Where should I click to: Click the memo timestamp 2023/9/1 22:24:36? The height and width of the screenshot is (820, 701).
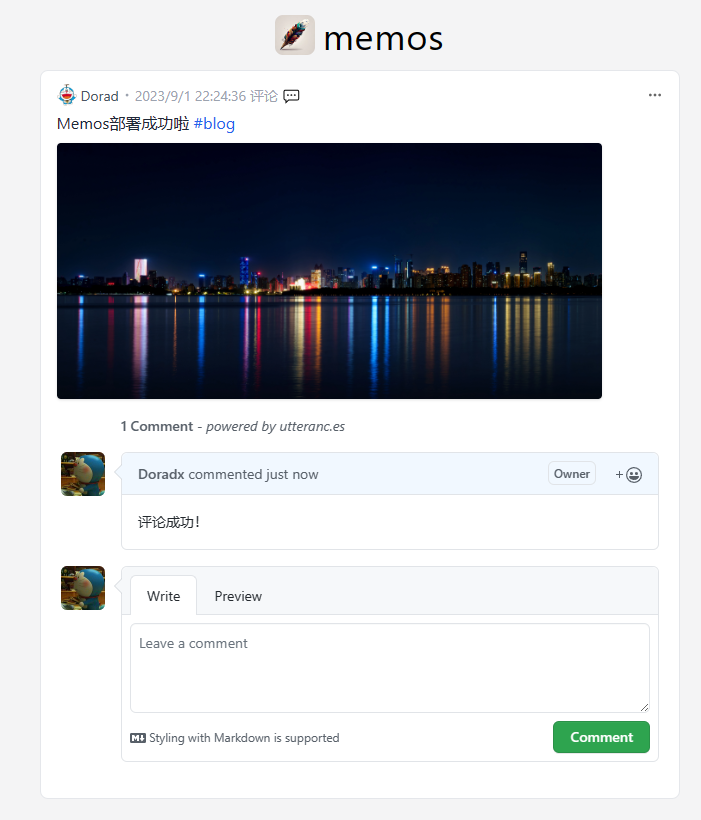[x=190, y=96]
